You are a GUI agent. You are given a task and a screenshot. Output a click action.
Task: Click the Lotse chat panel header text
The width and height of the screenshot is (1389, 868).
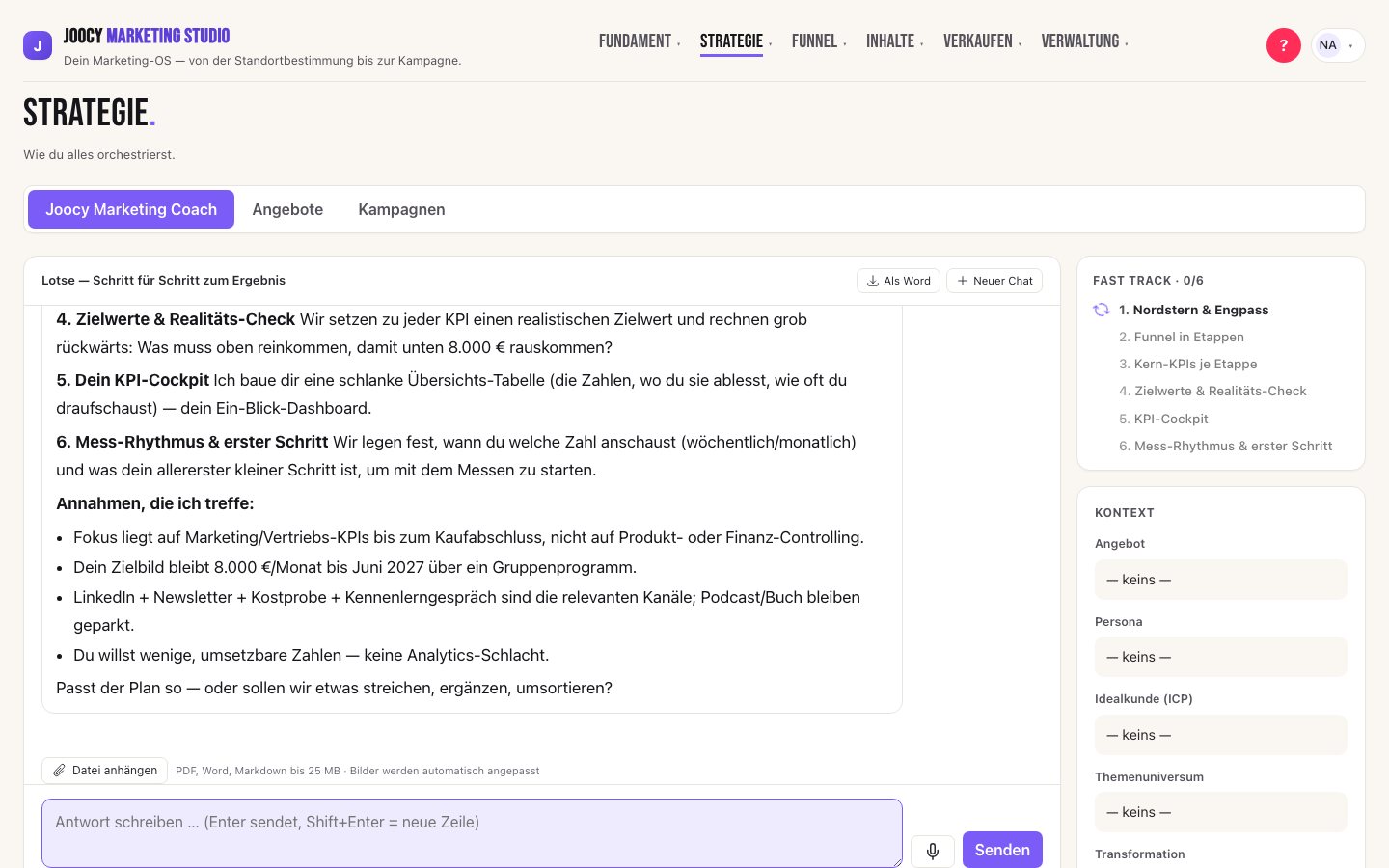pos(163,281)
